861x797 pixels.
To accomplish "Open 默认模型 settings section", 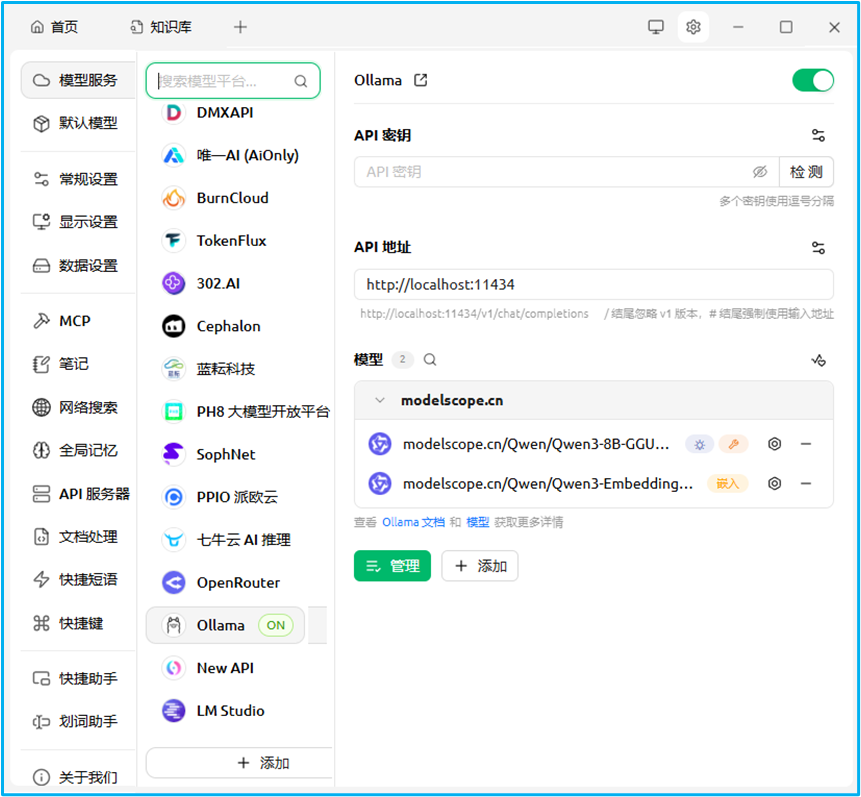I will pyautogui.click(x=78, y=123).
